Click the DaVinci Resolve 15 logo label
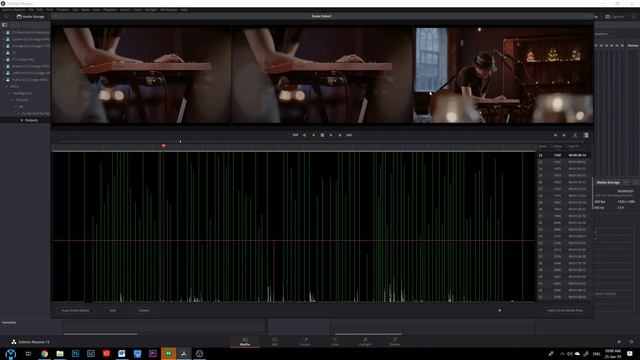The width and height of the screenshot is (640, 360). click(31, 342)
